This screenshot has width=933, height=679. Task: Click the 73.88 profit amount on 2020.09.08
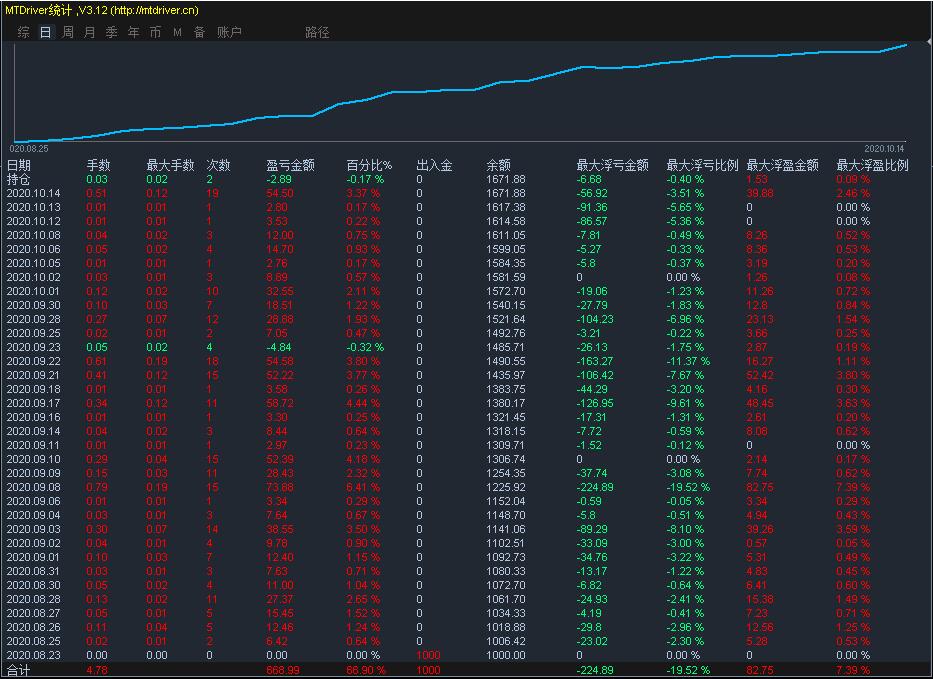[280, 487]
